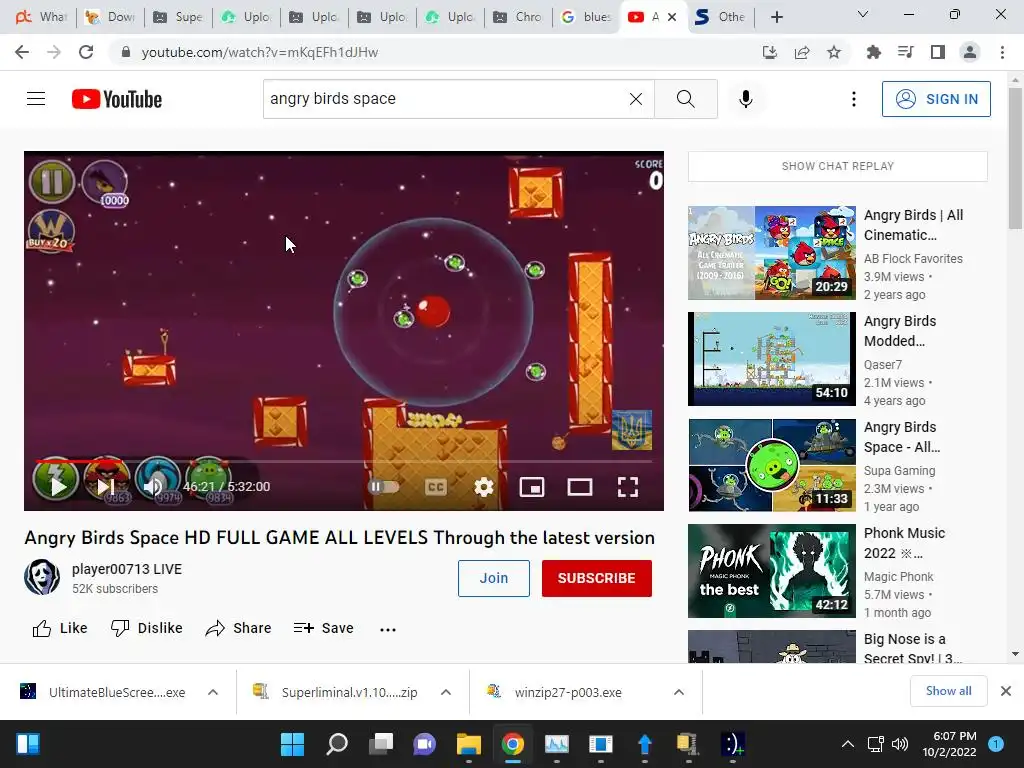The width and height of the screenshot is (1024, 768).
Task: Click the address bar URL
Action: [259, 52]
